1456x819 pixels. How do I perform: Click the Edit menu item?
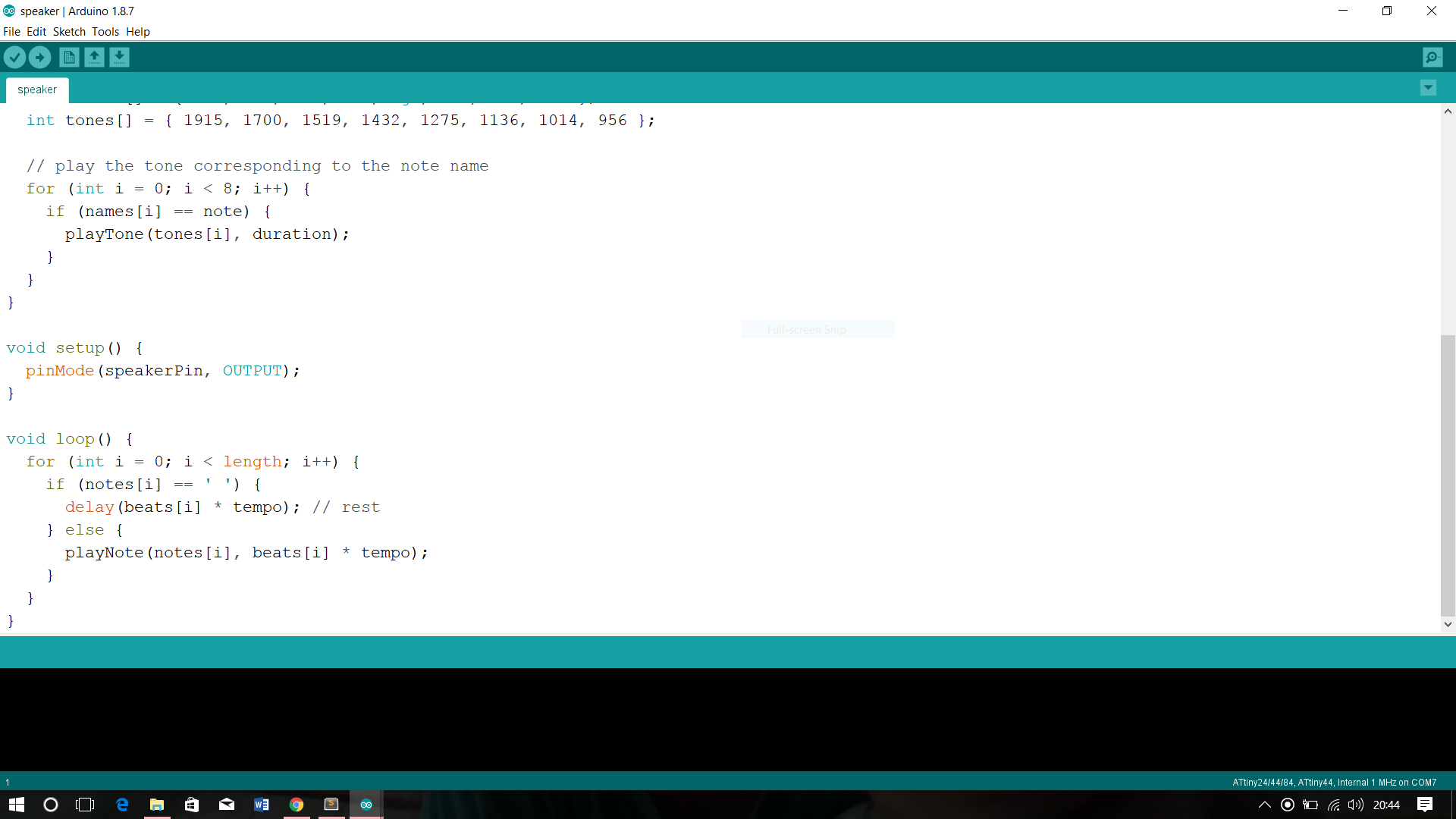[x=35, y=31]
